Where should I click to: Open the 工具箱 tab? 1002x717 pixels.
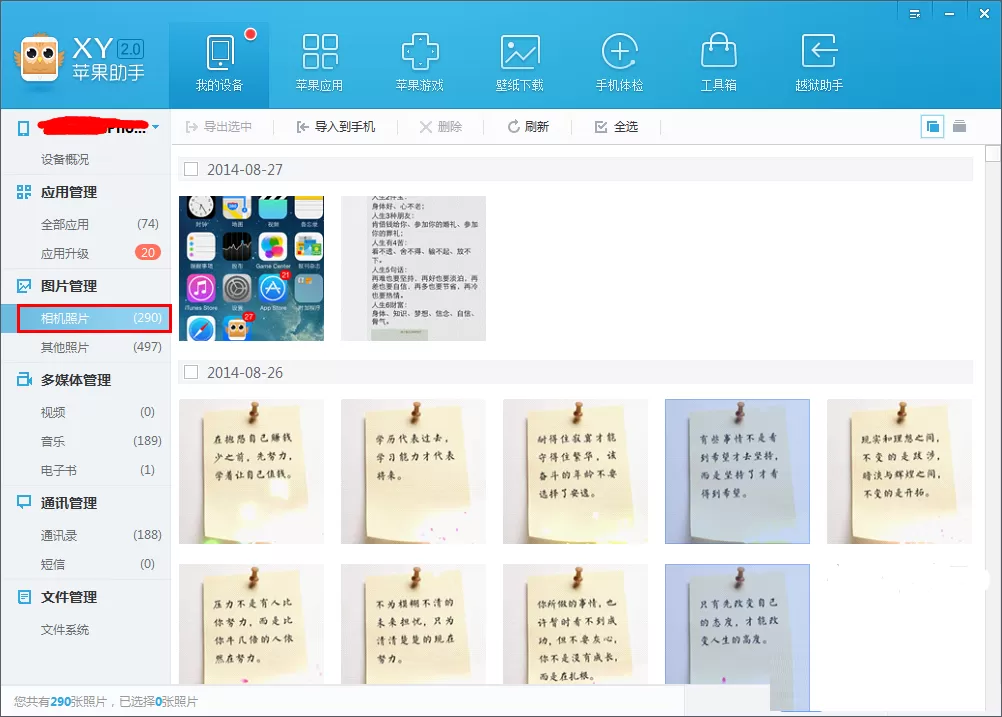tap(719, 65)
